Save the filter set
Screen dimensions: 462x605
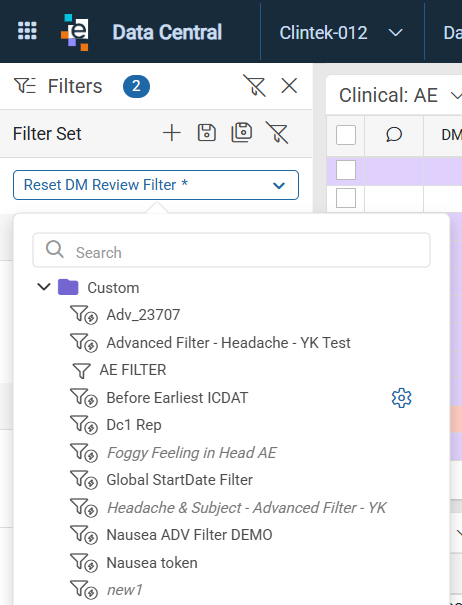207,133
